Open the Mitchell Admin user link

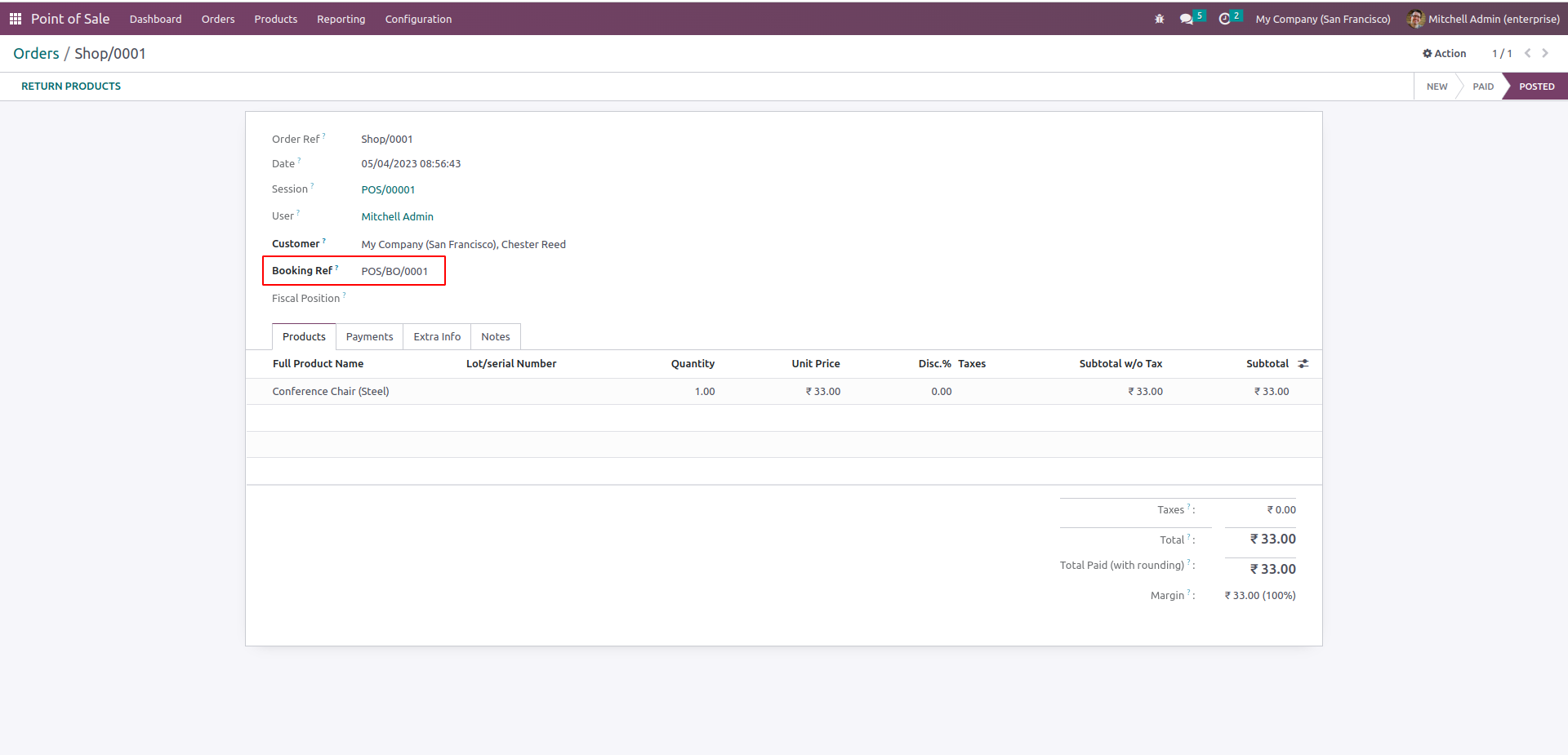[397, 217]
